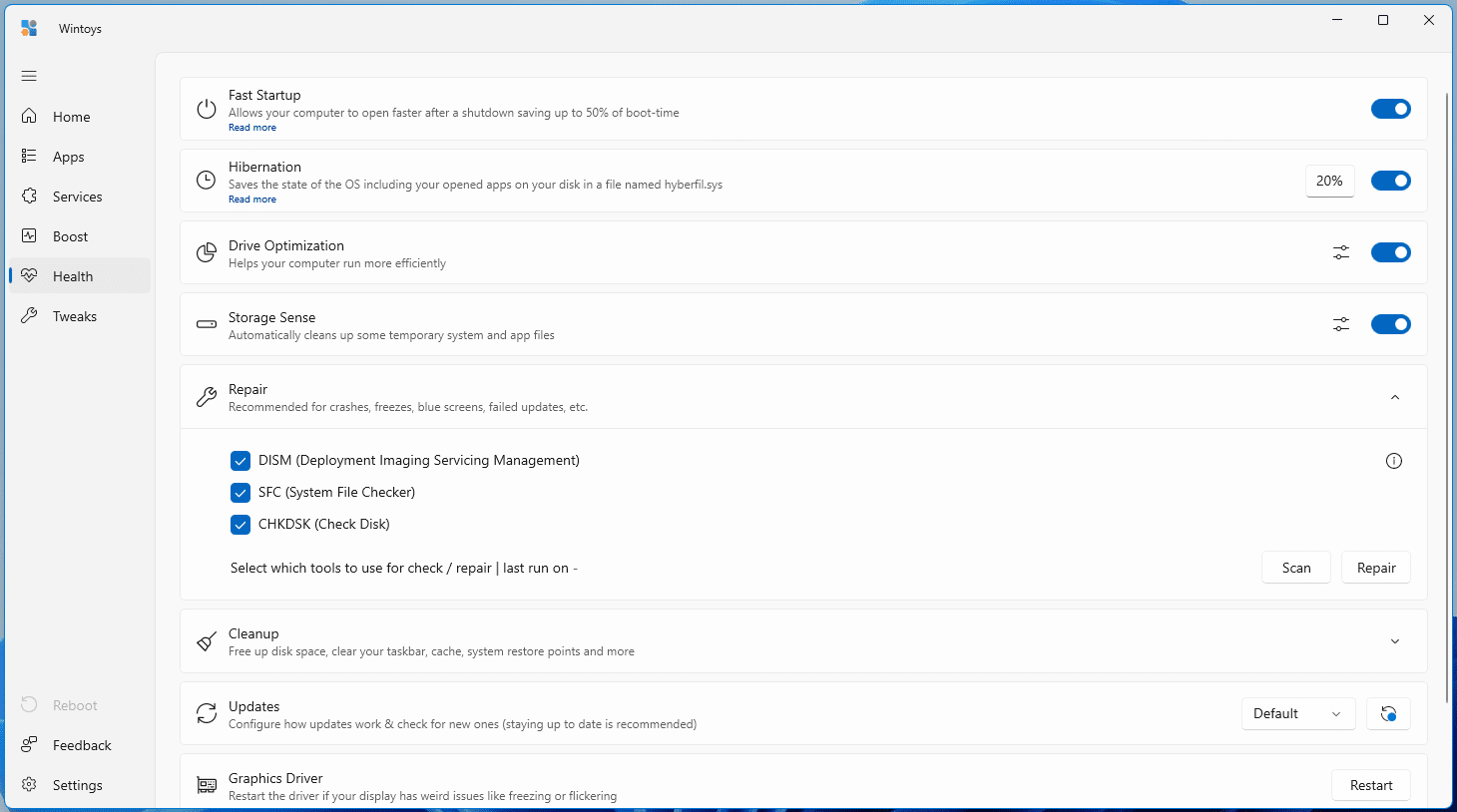Screen dimensions: 1457x812
Task: Go to Home page
Action: coord(80,117)
